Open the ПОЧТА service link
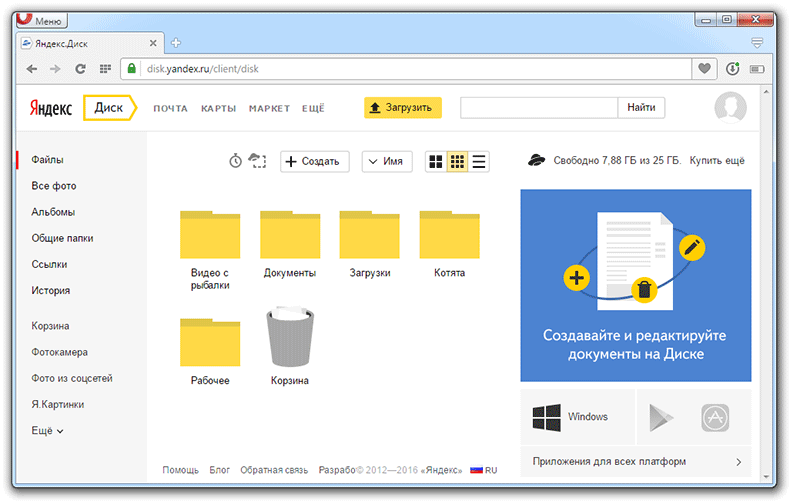Screen dimensions: 790x501 pos(170,108)
